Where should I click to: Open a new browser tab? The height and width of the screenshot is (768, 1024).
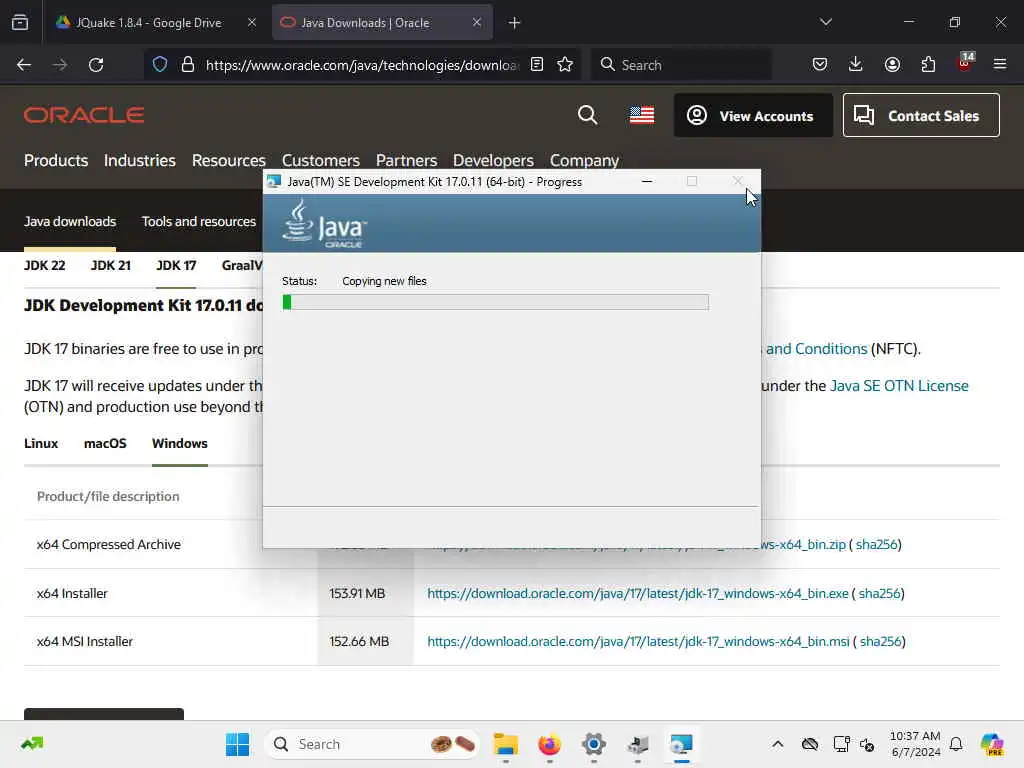pyautogui.click(x=515, y=23)
